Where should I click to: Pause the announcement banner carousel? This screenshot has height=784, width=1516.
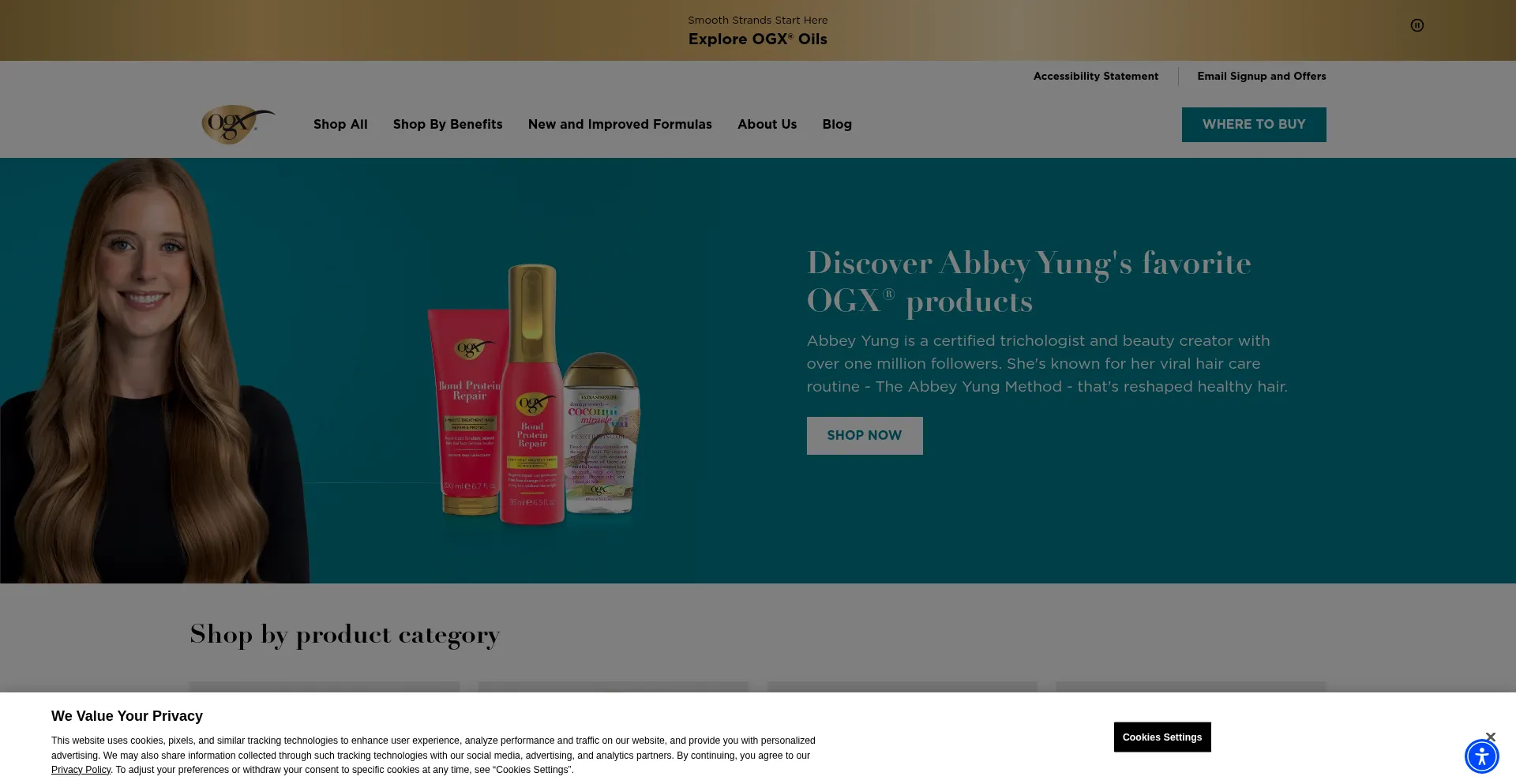tap(1417, 25)
